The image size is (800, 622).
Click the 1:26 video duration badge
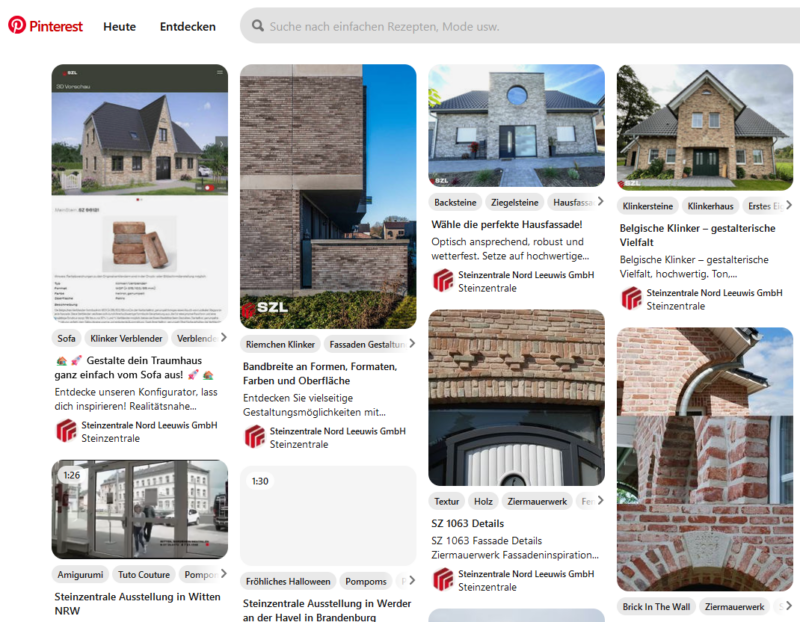[x=71, y=475]
